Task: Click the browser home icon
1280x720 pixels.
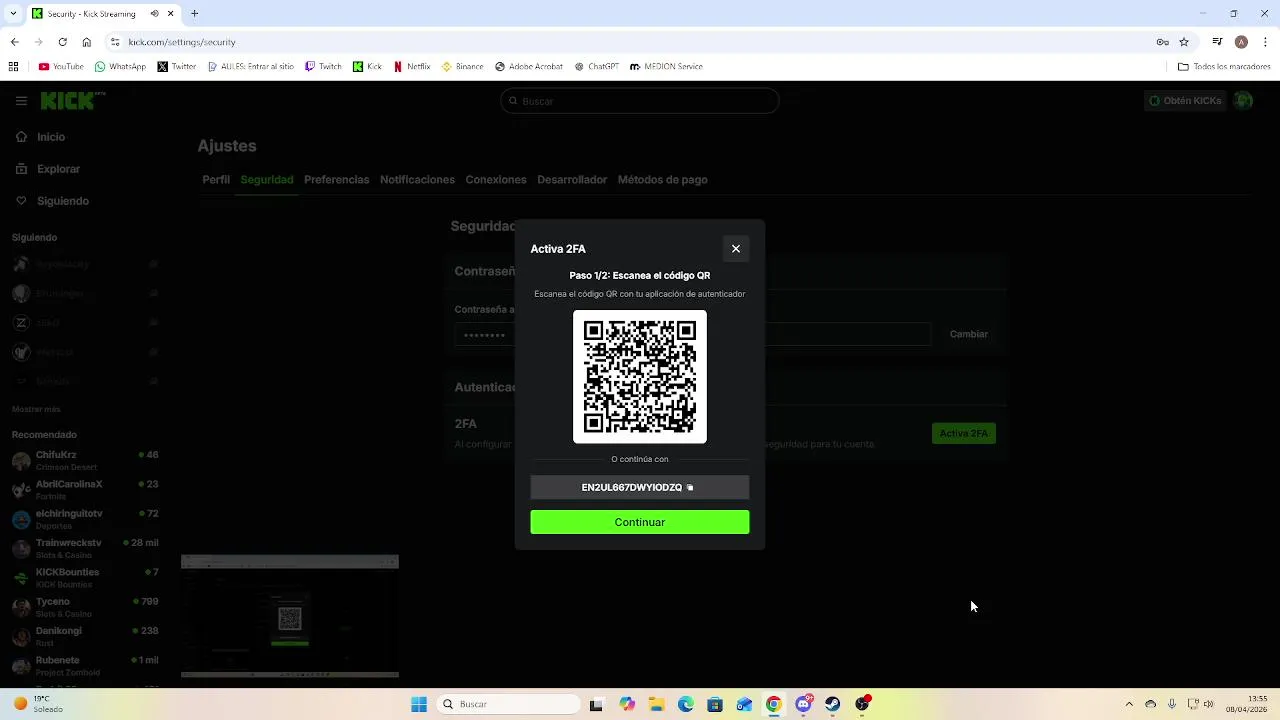Action: pos(87,42)
